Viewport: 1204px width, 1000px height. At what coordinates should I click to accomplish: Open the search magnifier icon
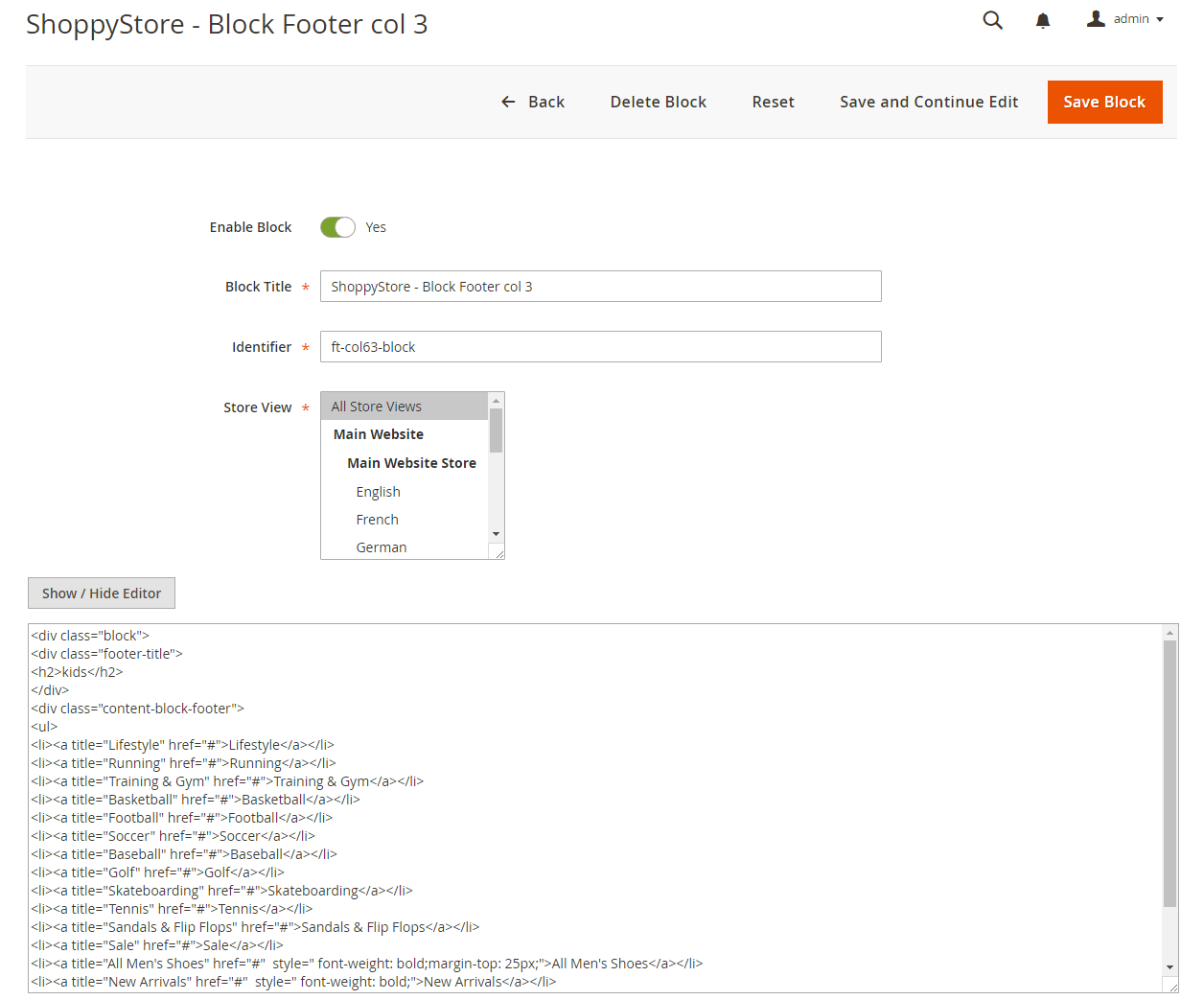pyautogui.click(x=993, y=20)
